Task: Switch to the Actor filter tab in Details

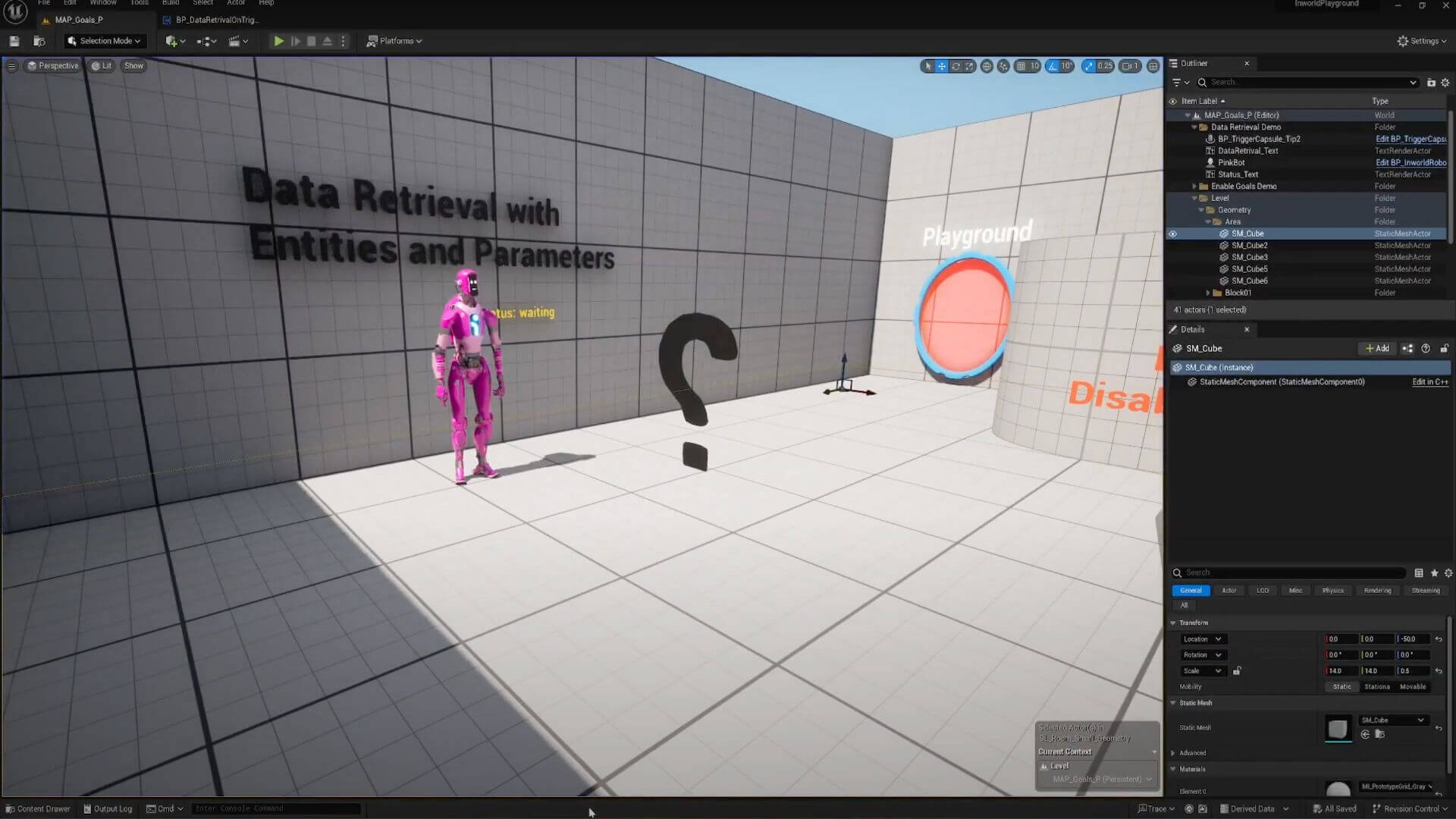Action: [x=1228, y=591]
